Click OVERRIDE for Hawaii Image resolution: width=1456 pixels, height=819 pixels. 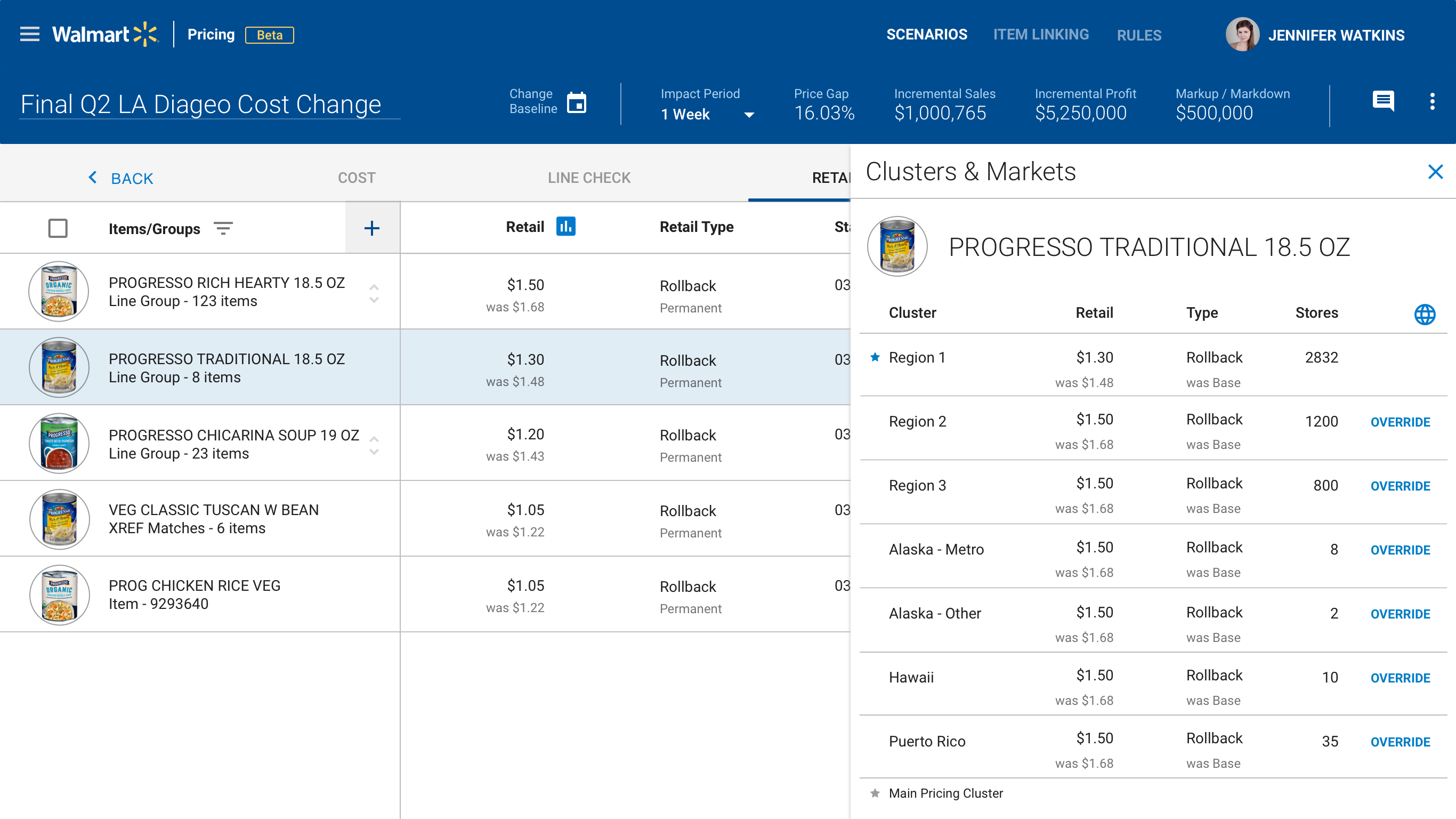tap(1400, 678)
